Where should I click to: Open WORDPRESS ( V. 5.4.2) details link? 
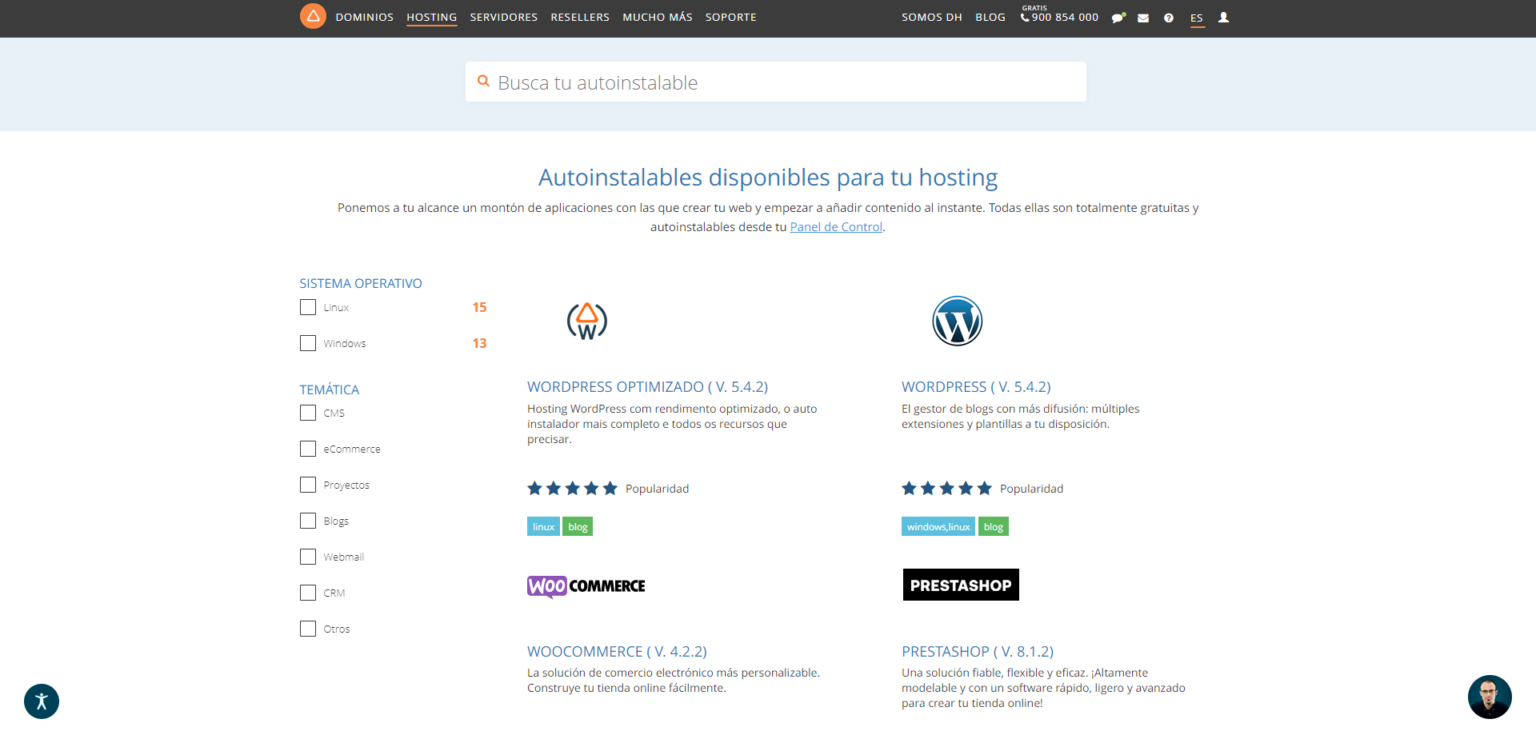click(x=975, y=386)
